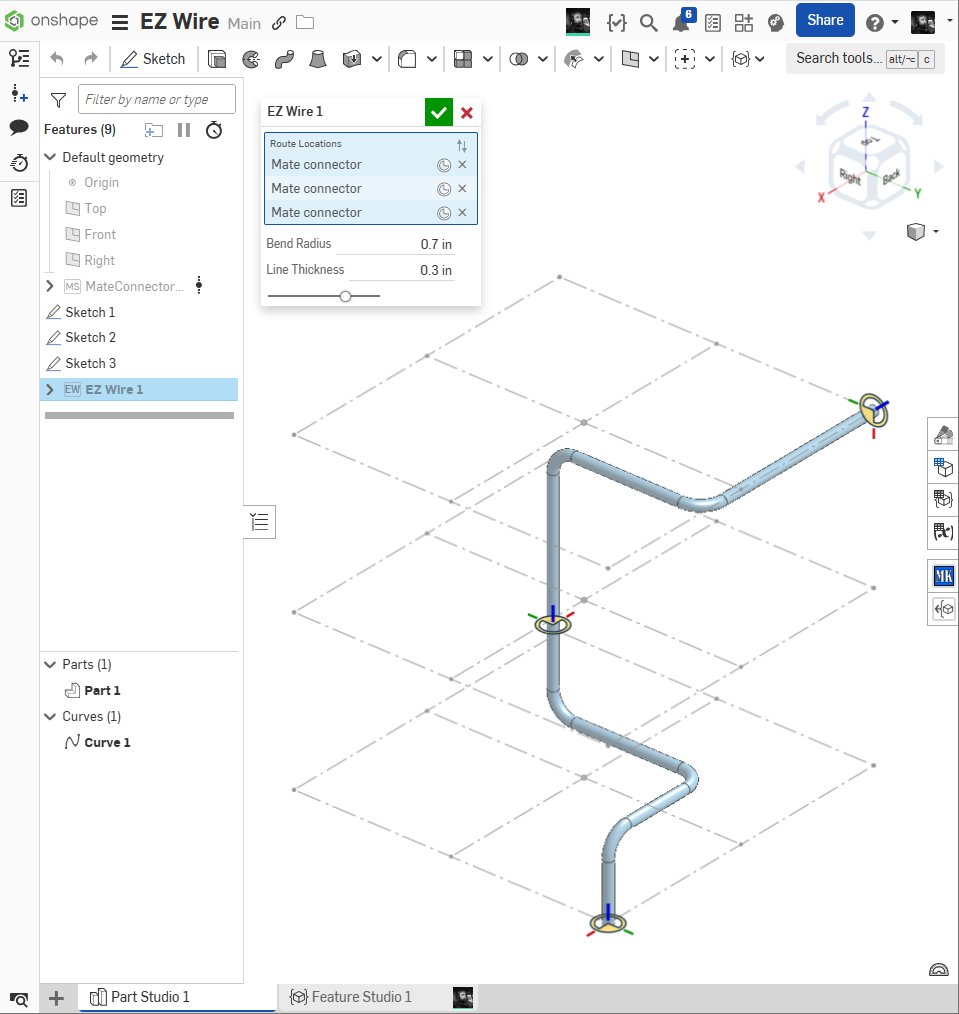
Task: Select the Linear pattern tool icon
Action: tap(463, 59)
